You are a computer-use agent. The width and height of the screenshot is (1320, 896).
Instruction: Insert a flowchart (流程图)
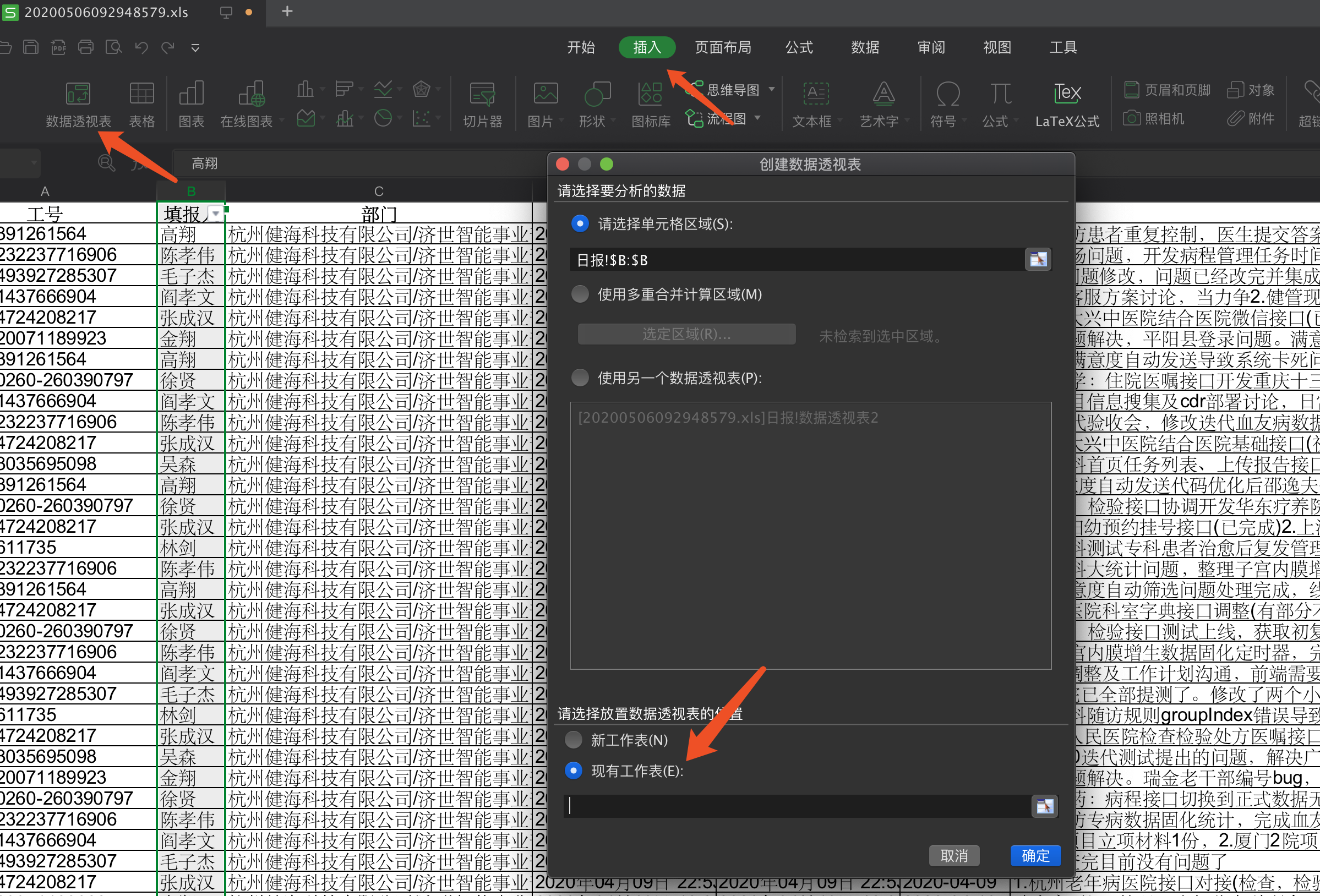click(x=716, y=119)
